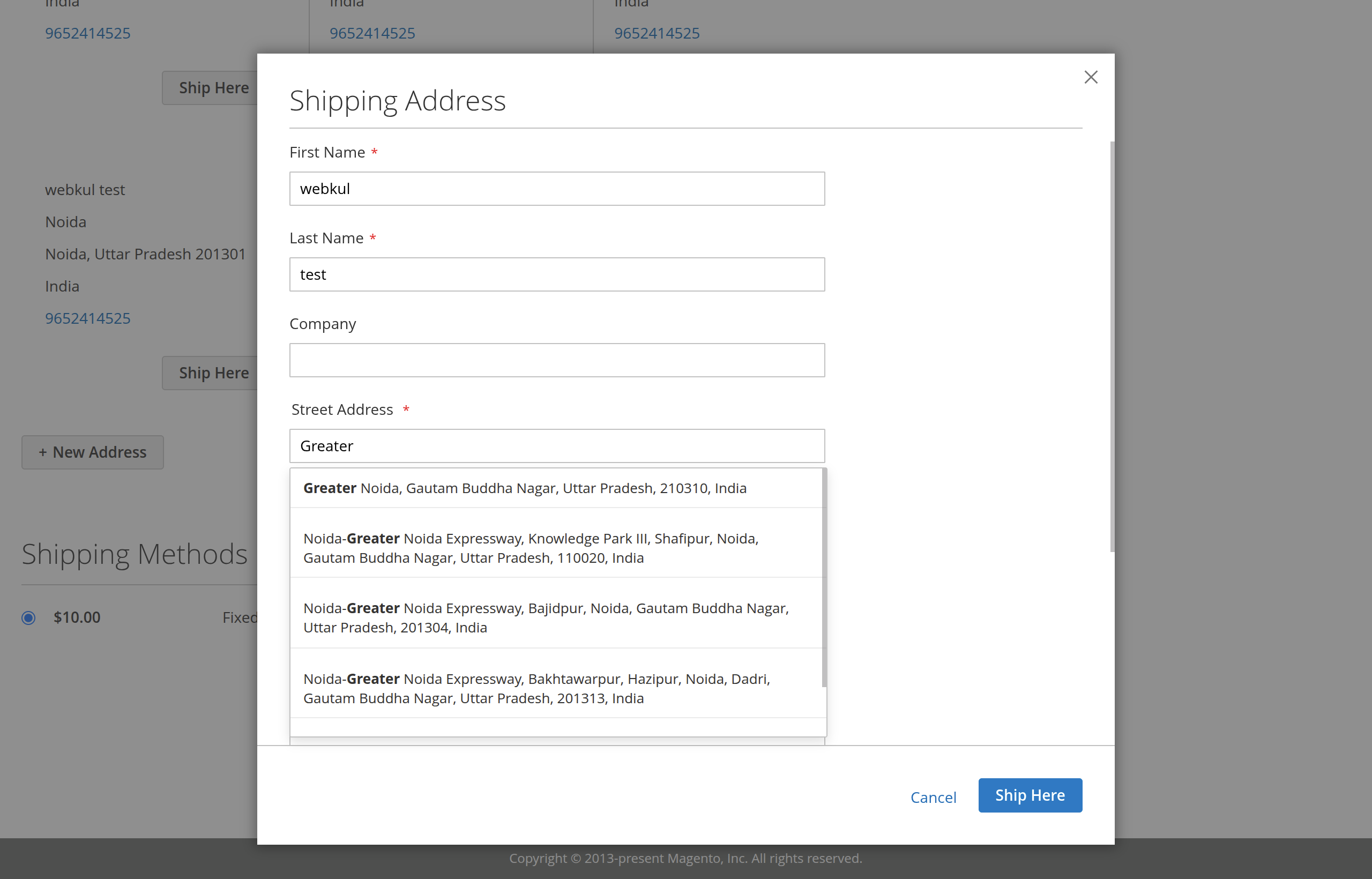This screenshot has height=879, width=1372.
Task: Select the Bakhtawarpur, Hazipur address suggestion
Action: (x=556, y=688)
